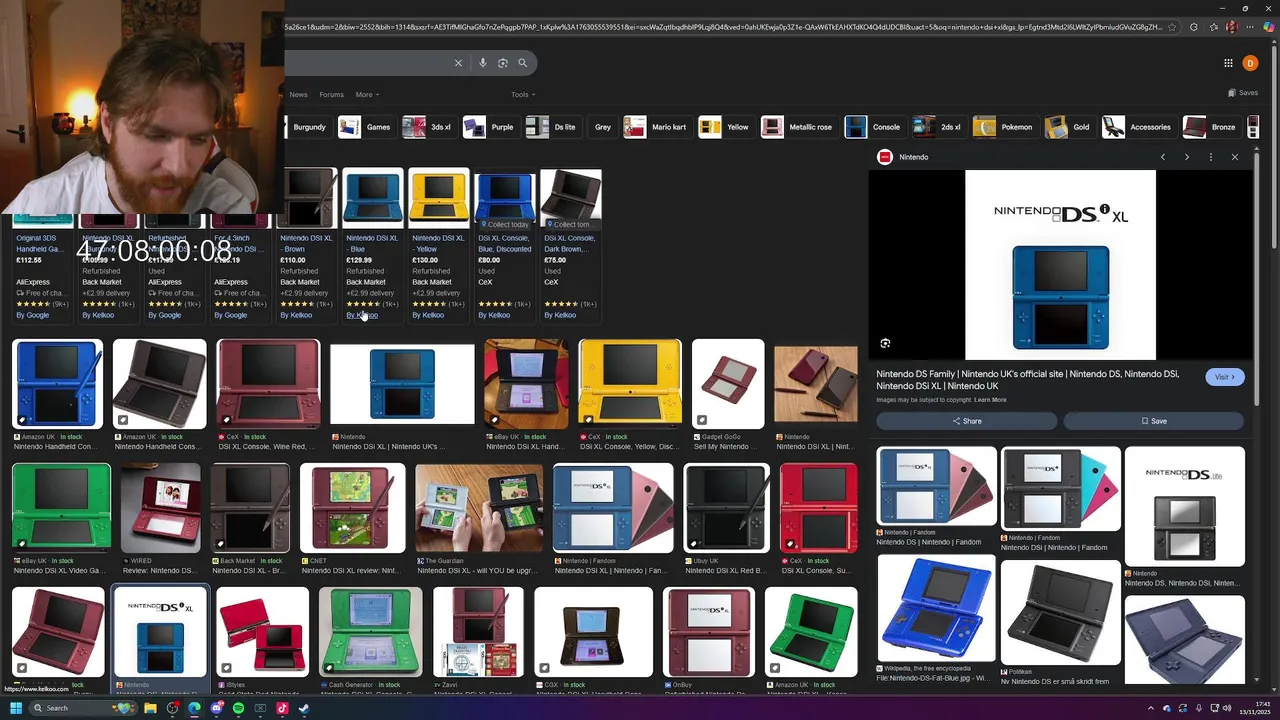The image size is (1280, 720).
Task: Click the magnifier search submit icon
Action: [x=522, y=63]
